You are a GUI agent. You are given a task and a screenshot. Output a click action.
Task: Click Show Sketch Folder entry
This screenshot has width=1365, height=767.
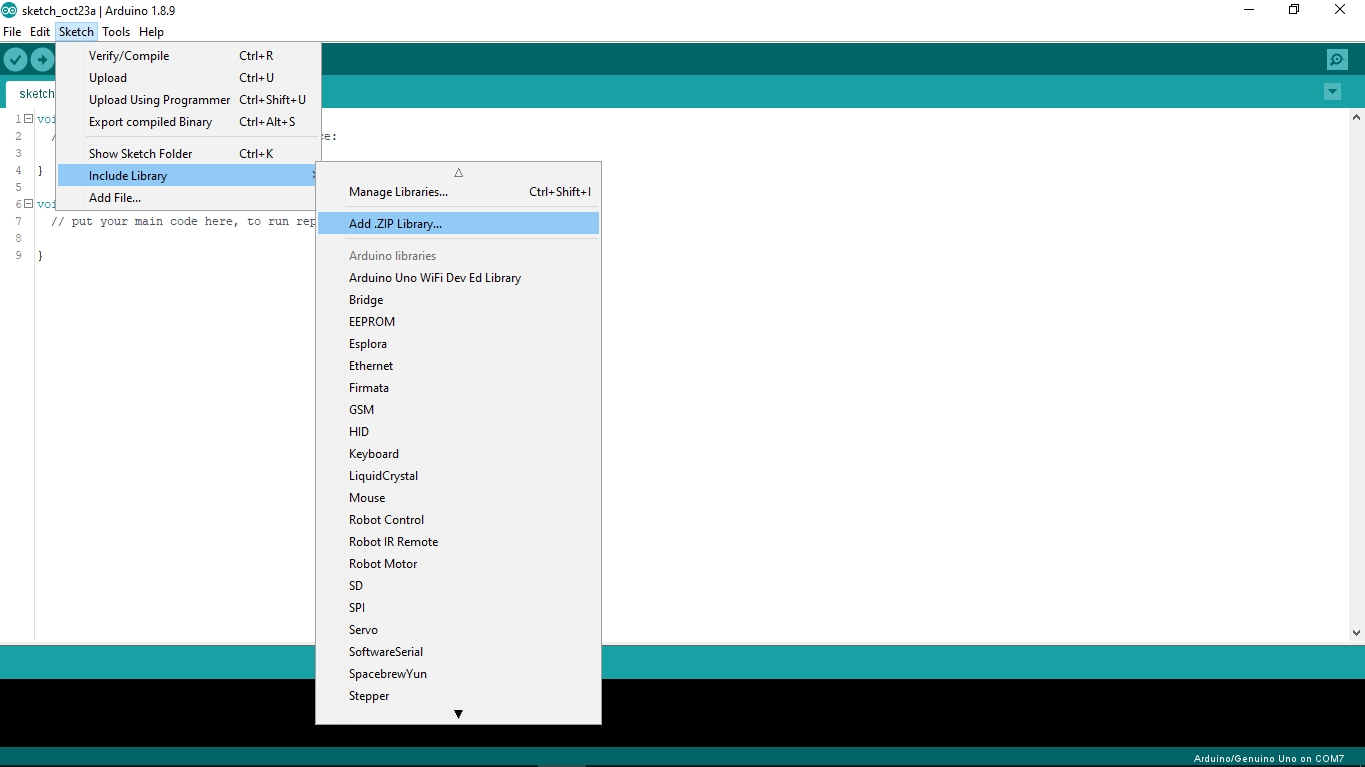pos(140,154)
